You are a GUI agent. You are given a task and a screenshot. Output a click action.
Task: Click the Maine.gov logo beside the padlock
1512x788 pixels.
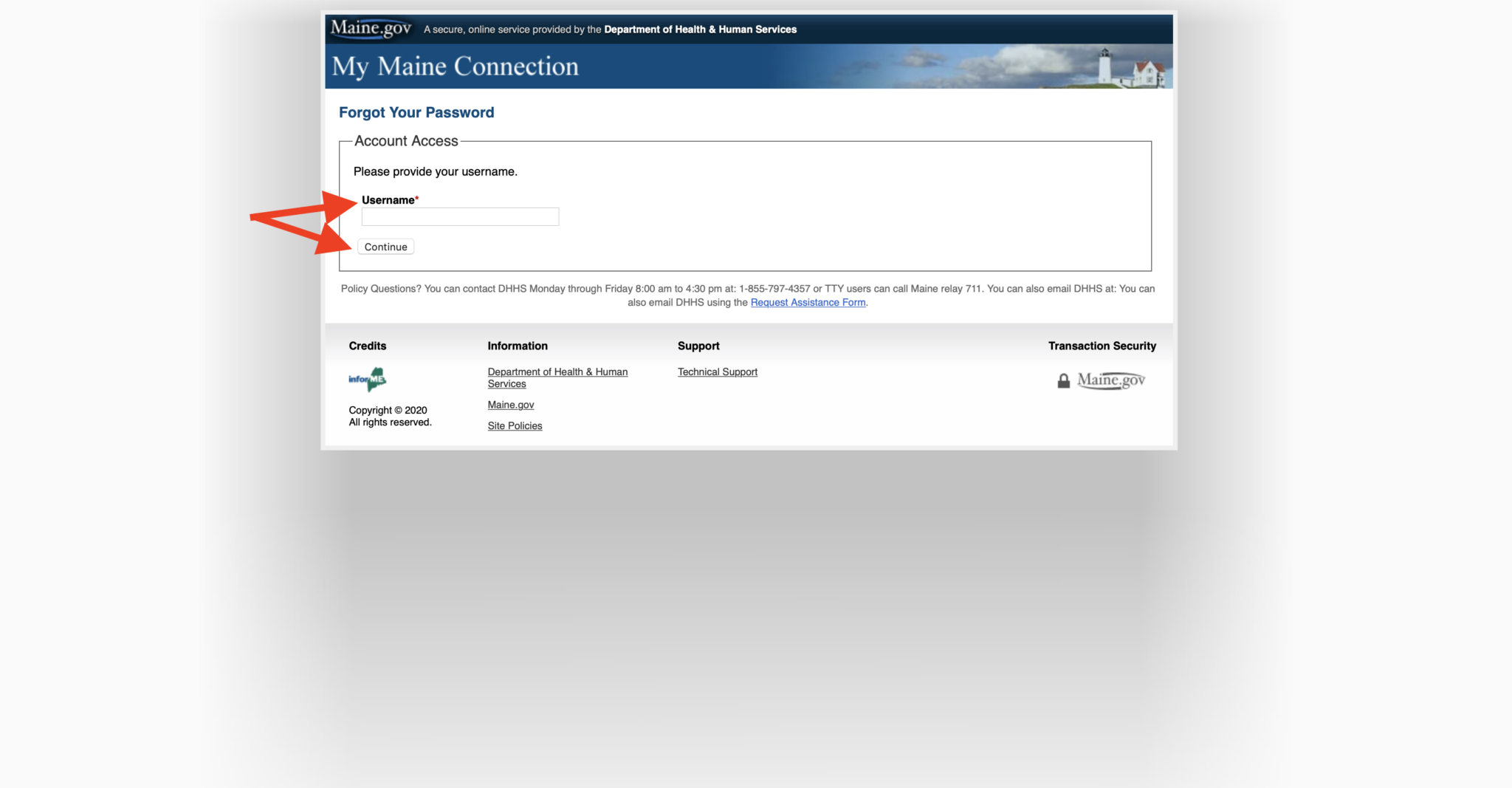[1111, 380]
